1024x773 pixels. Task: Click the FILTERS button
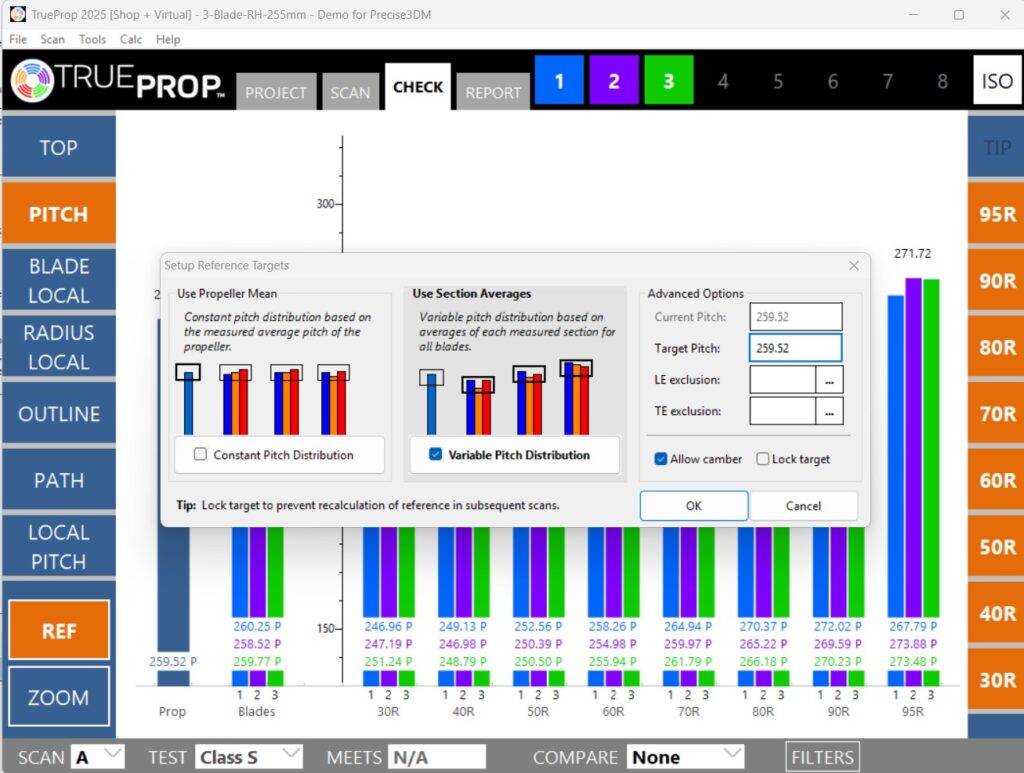coord(822,757)
